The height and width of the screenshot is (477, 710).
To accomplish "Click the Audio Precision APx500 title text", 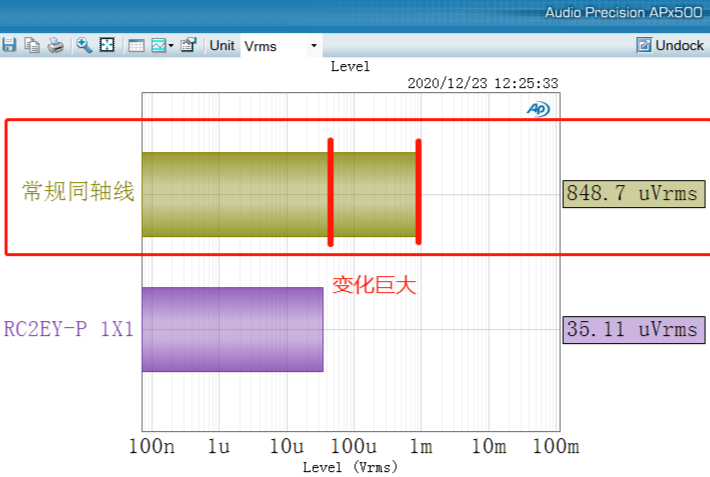I will pyautogui.click(x=624, y=12).
